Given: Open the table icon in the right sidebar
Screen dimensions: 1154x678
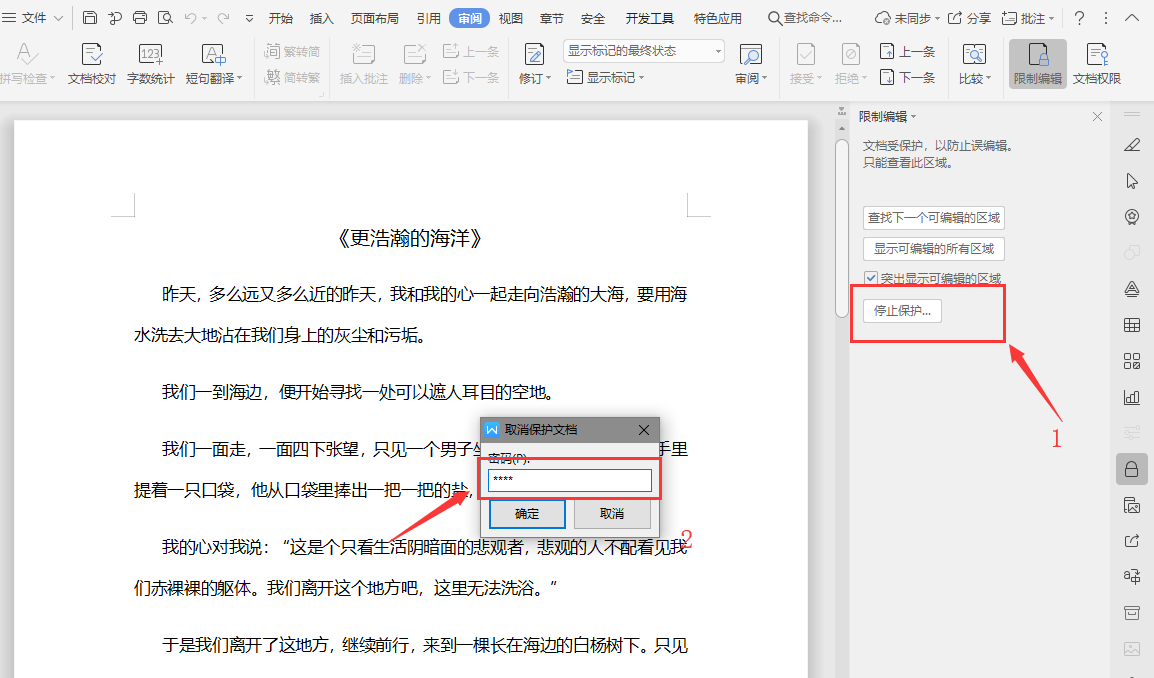Looking at the screenshot, I should click(x=1131, y=324).
